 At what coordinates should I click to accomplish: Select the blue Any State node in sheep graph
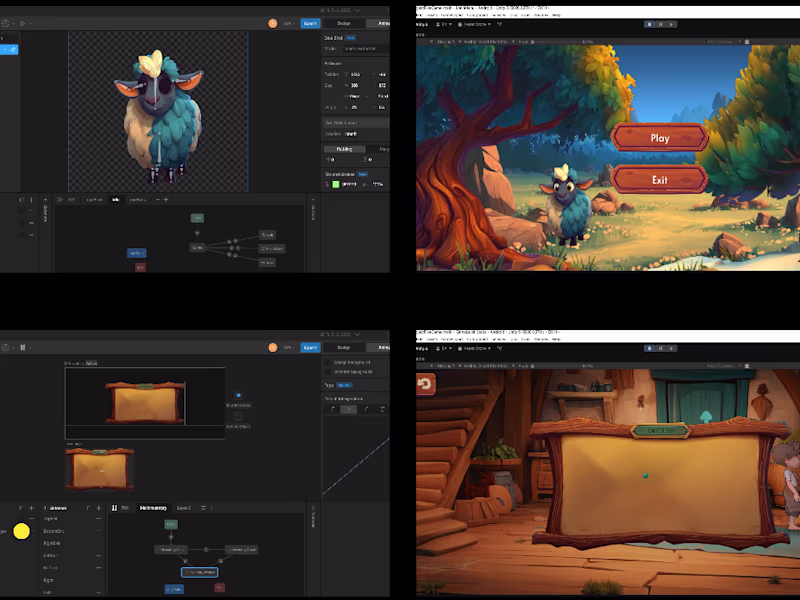click(136, 253)
